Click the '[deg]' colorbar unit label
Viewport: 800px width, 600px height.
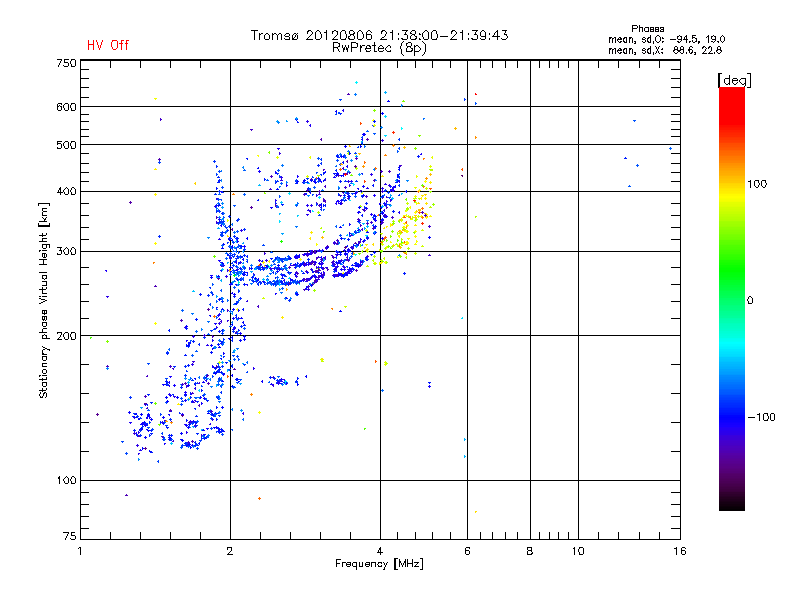click(734, 80)
